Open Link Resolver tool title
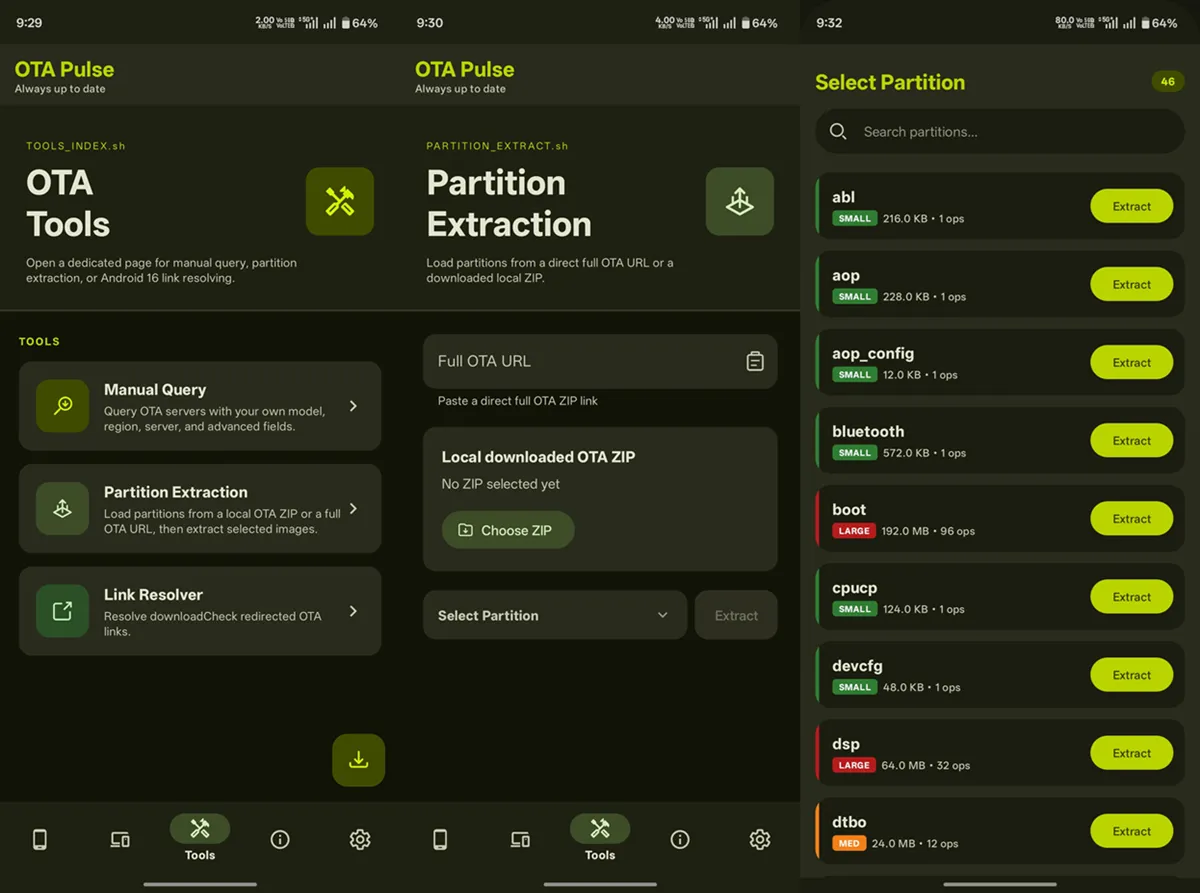This screenshot has height=893, width=1200. click(153, 594)
